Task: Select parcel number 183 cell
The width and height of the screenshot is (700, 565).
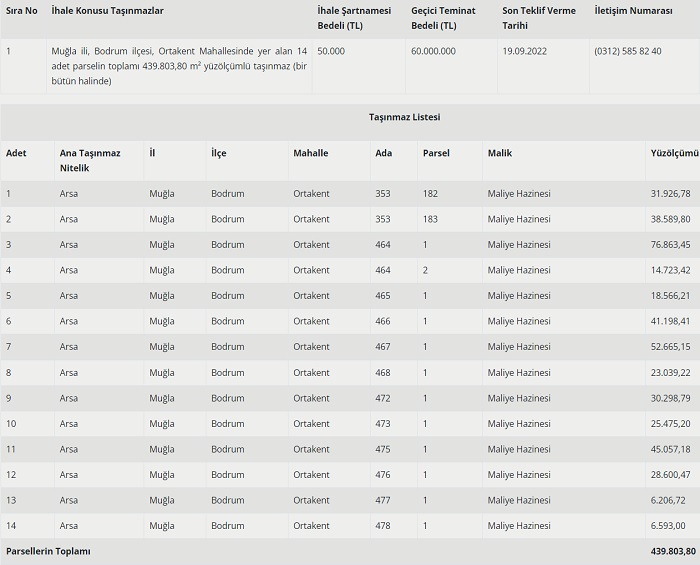Action: tap(430, 219)
